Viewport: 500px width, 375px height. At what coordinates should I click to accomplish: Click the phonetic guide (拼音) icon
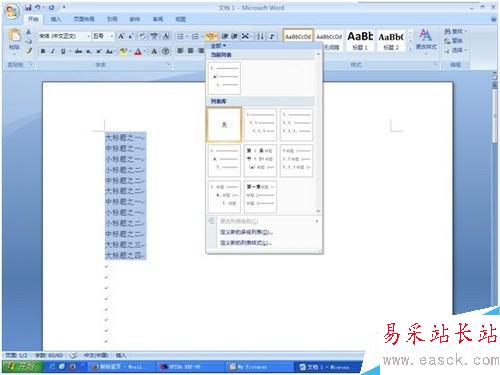tap(154, 36)
